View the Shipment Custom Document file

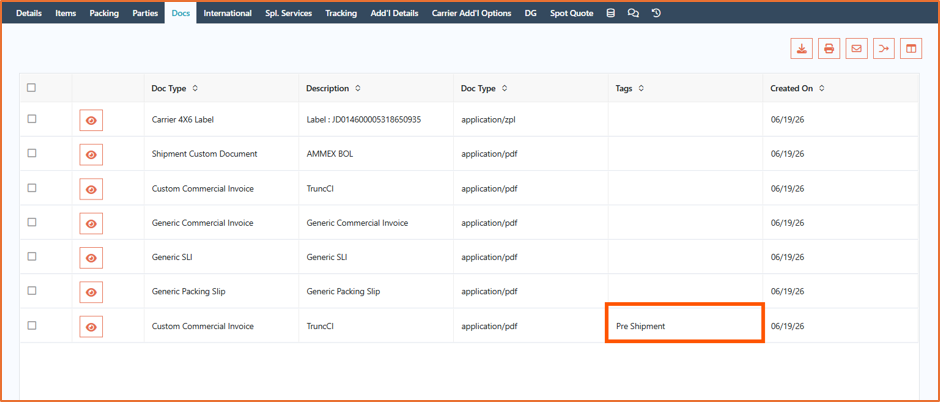point(91,154)
